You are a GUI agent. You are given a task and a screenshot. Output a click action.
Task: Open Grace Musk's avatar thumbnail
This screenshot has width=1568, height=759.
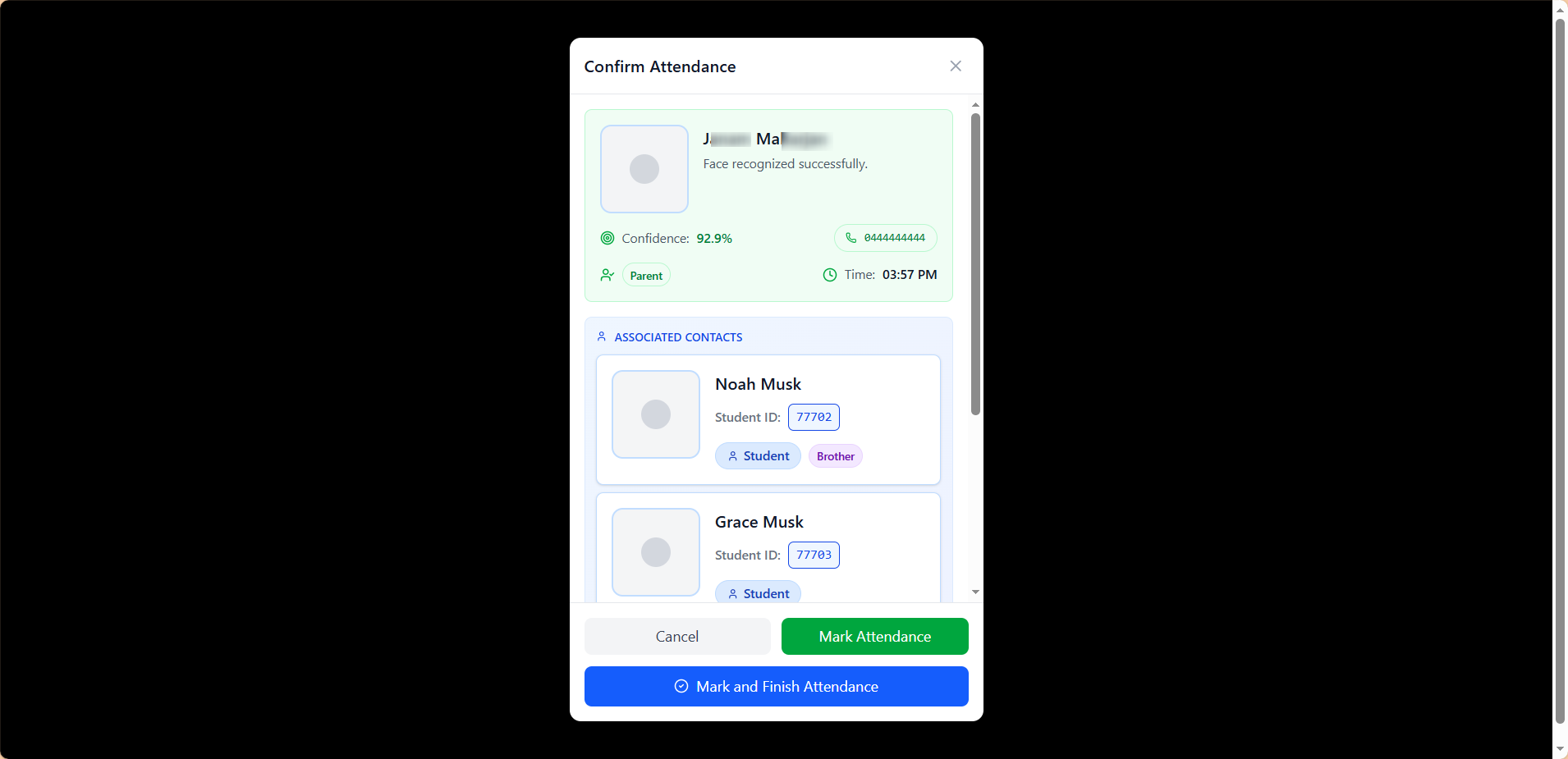coord(656,552)
